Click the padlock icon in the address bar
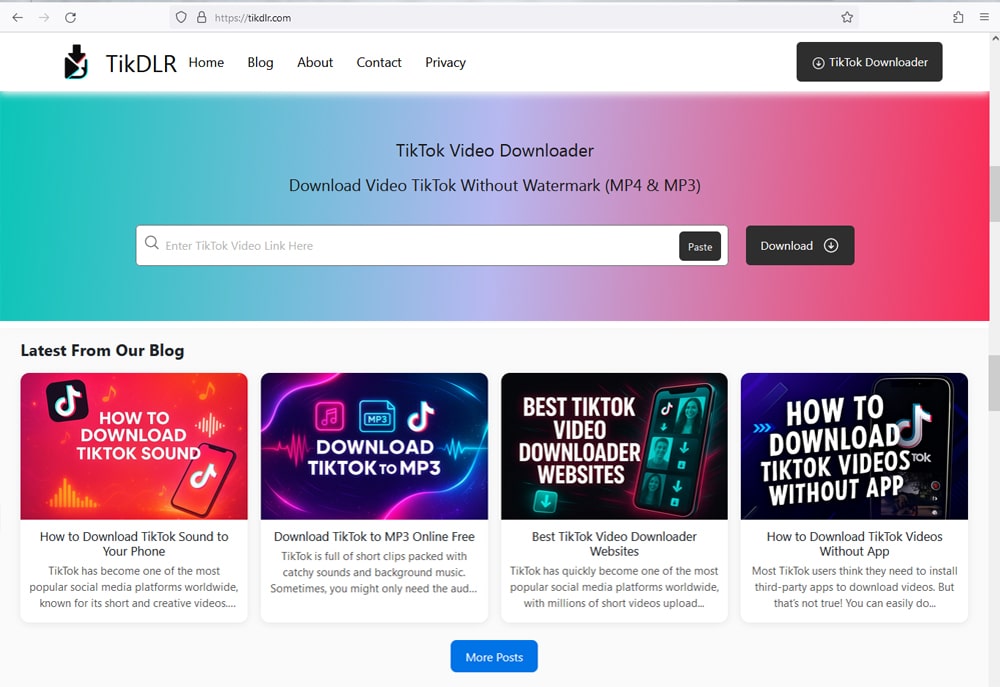Viewport: 1000px width, 687px height. (x=200, y=17)
